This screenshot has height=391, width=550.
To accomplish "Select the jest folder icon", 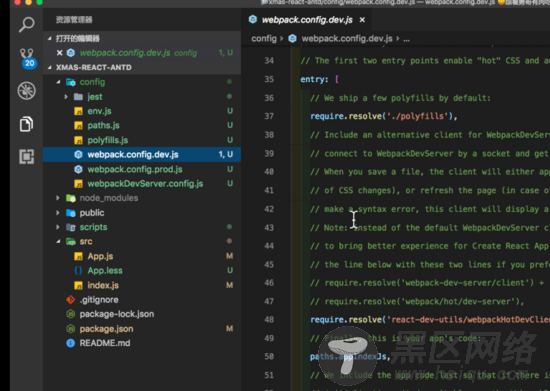I will tap(79, 97).
